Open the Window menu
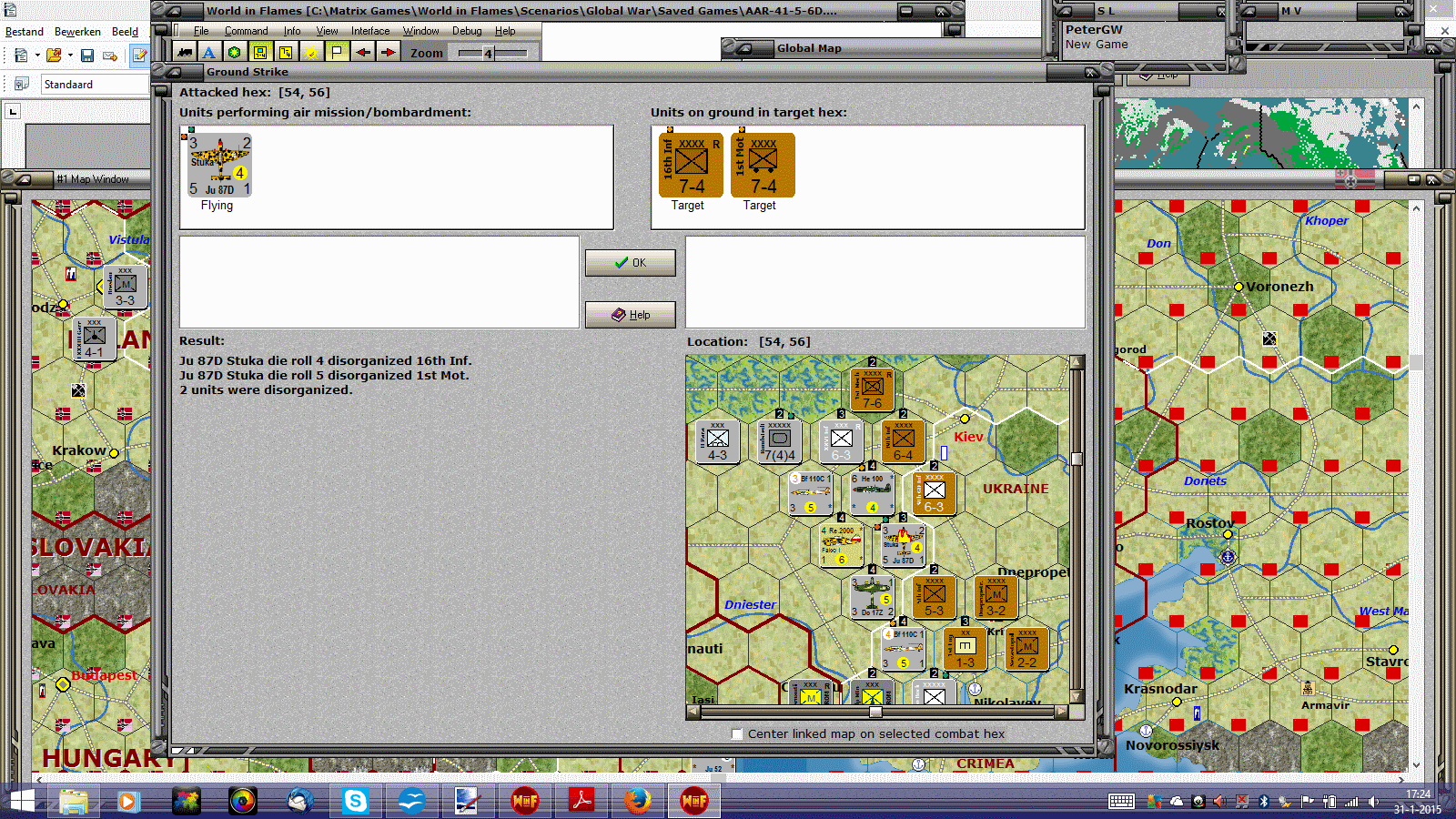The image size is (1456, 819). coord(420,31)
